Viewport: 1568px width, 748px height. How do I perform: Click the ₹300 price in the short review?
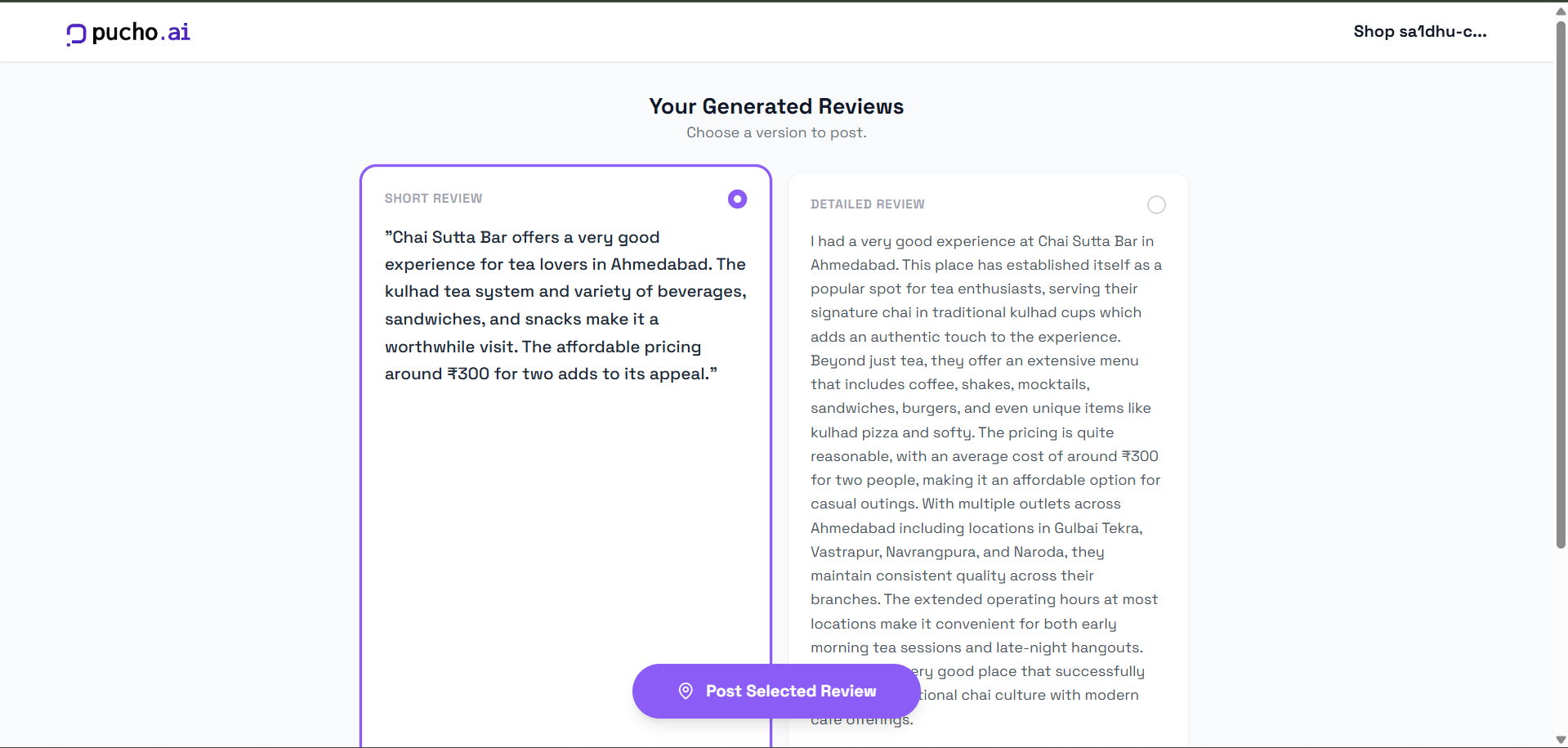pyautogui.click(x=468, y=374)
